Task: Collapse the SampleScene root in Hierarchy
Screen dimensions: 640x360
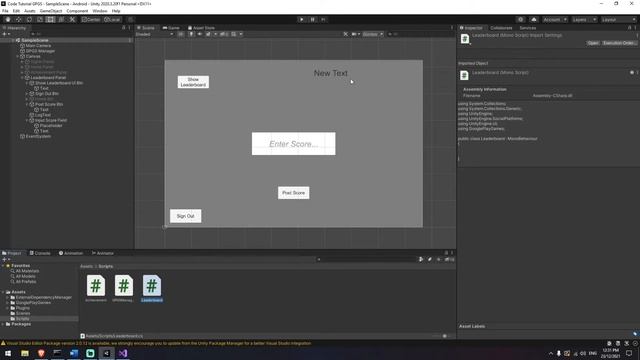Action: (13, 40)
